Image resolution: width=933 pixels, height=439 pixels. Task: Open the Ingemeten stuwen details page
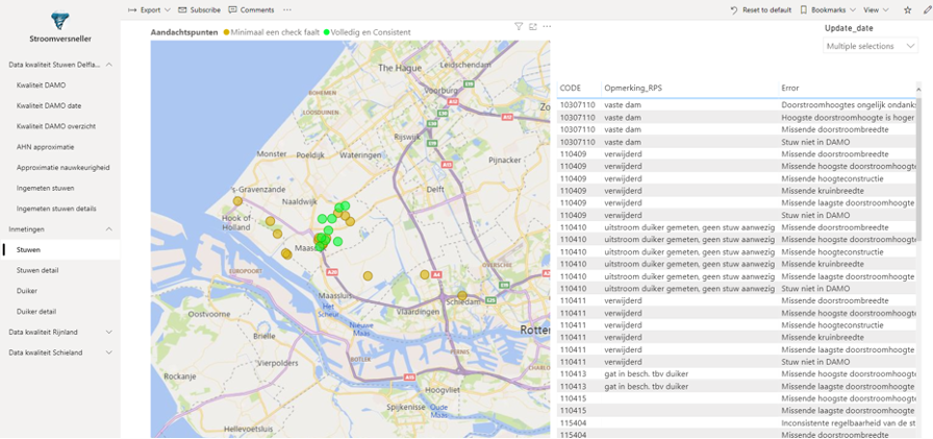(56, 209)
